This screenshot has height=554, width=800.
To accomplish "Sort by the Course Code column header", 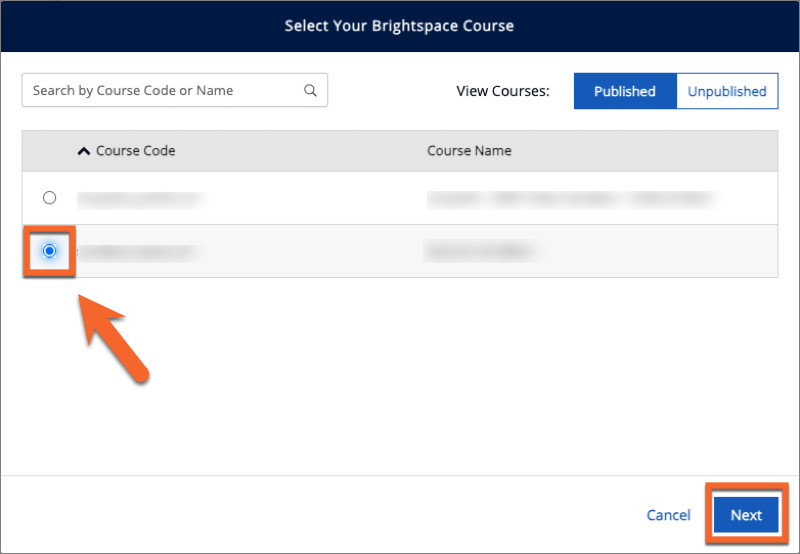I will point(135,151).
